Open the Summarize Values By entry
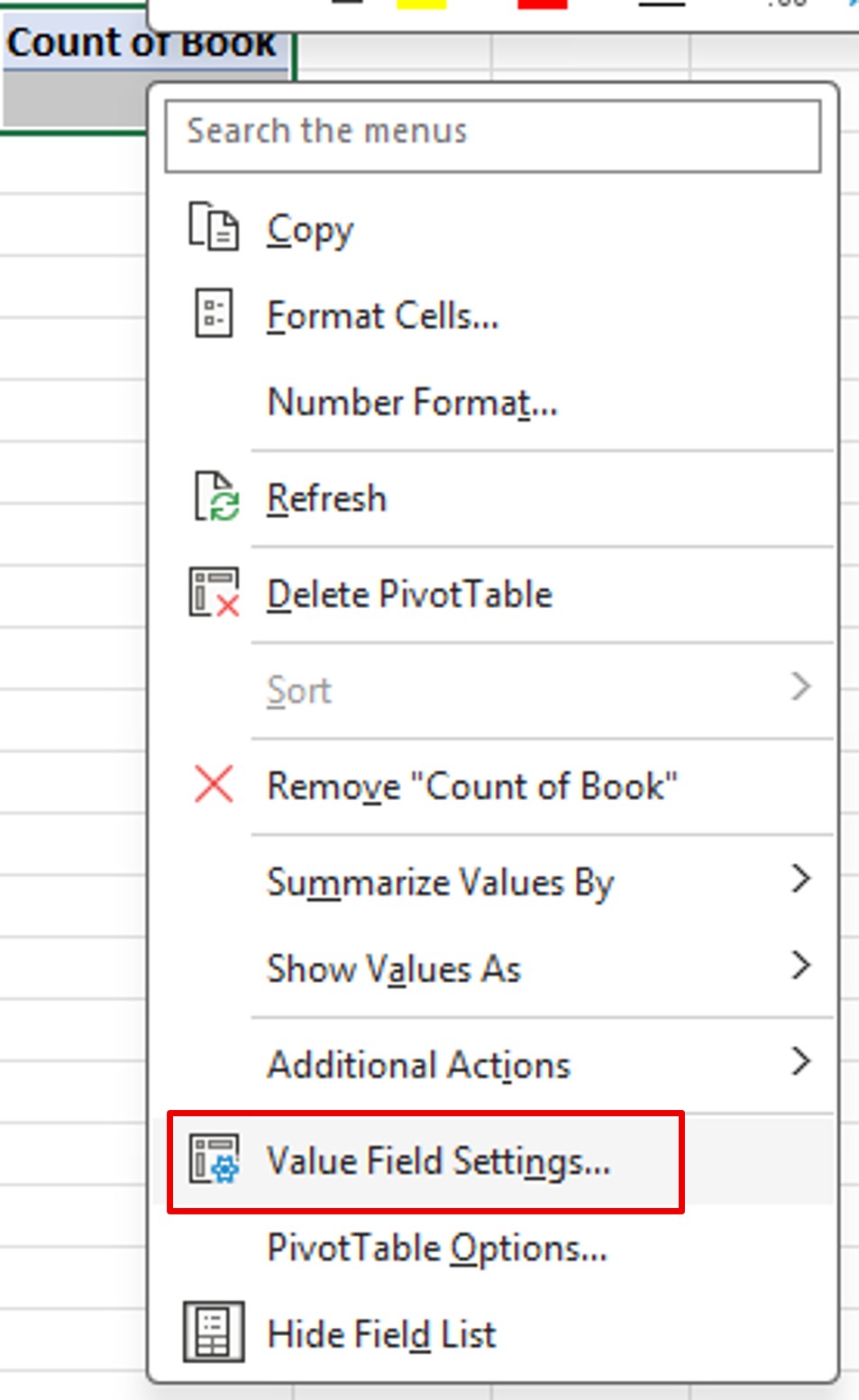 [x=440, y=883]
